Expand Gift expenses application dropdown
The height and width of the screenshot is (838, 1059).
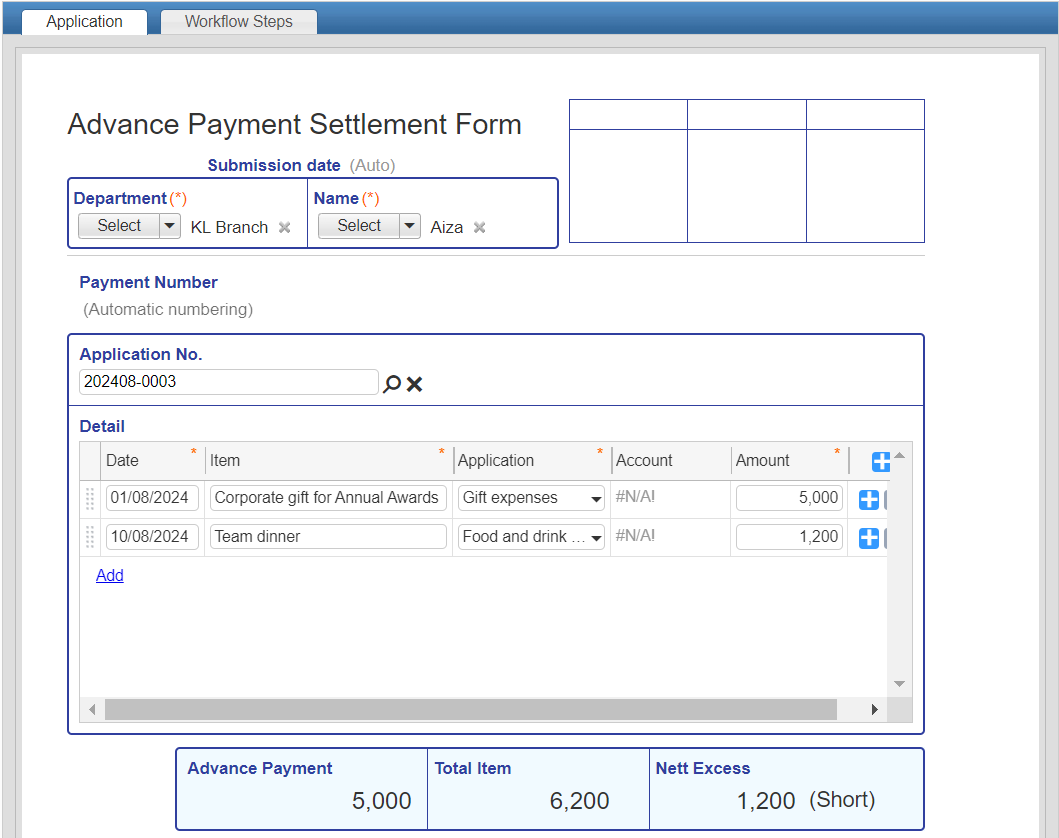pyautogui.click(x=597, y=499)
